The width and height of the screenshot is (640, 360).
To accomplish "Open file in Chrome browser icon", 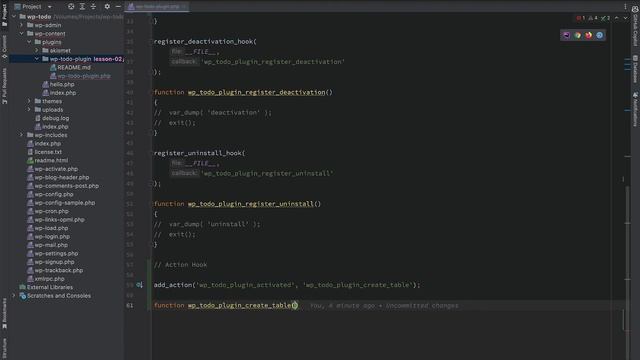I will [578, 35].
